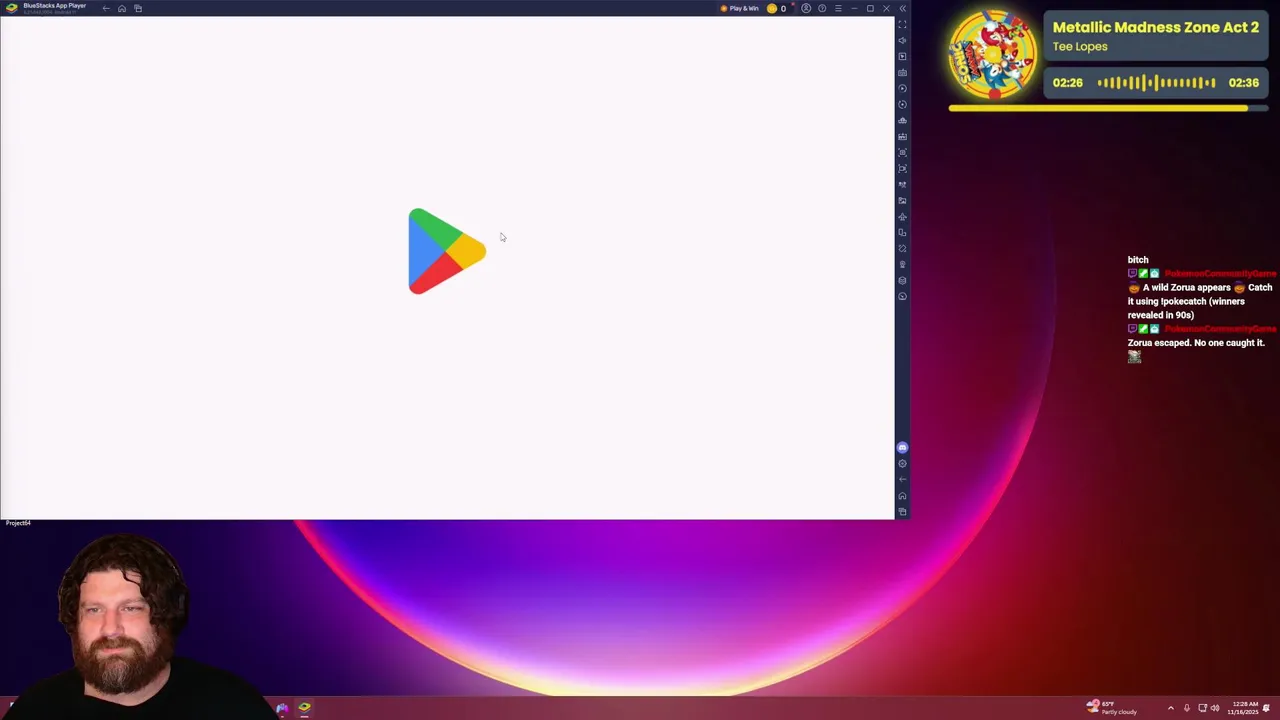The width and height of the screenshot is (1280, 720).
Task: Open the Discord icon in the side toolbar
Action: click(902, 447)
